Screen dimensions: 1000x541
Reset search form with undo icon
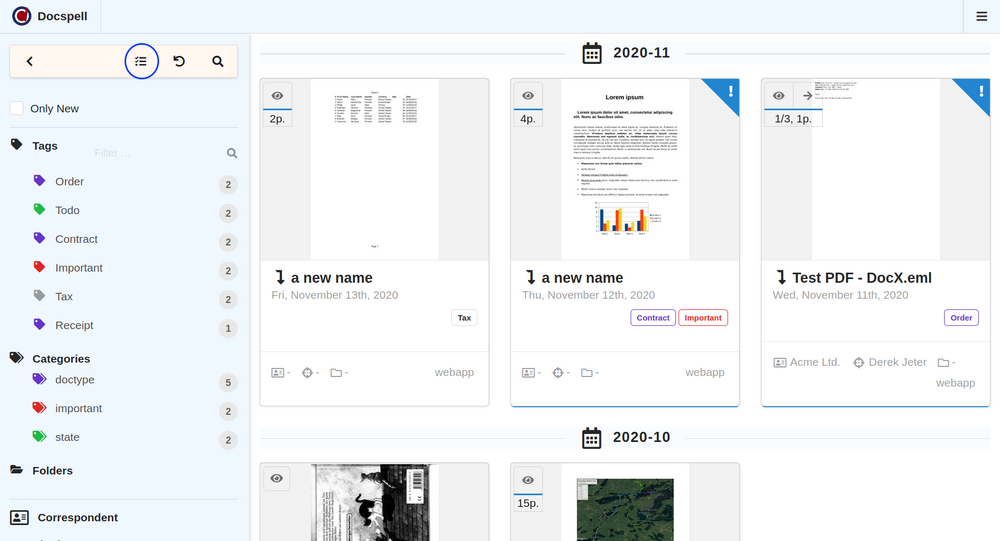(179, 61)
